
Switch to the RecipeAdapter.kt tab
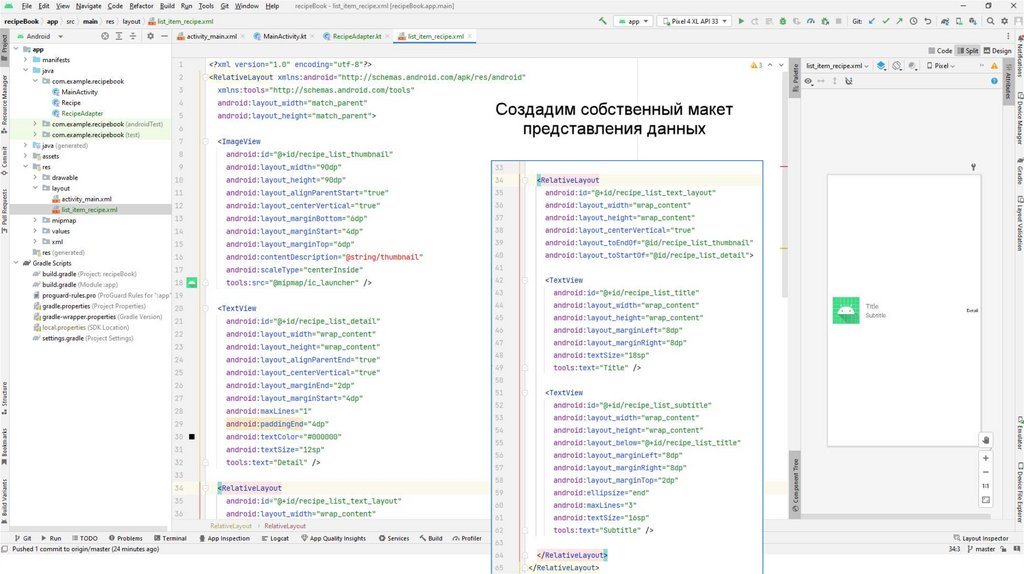357,36
